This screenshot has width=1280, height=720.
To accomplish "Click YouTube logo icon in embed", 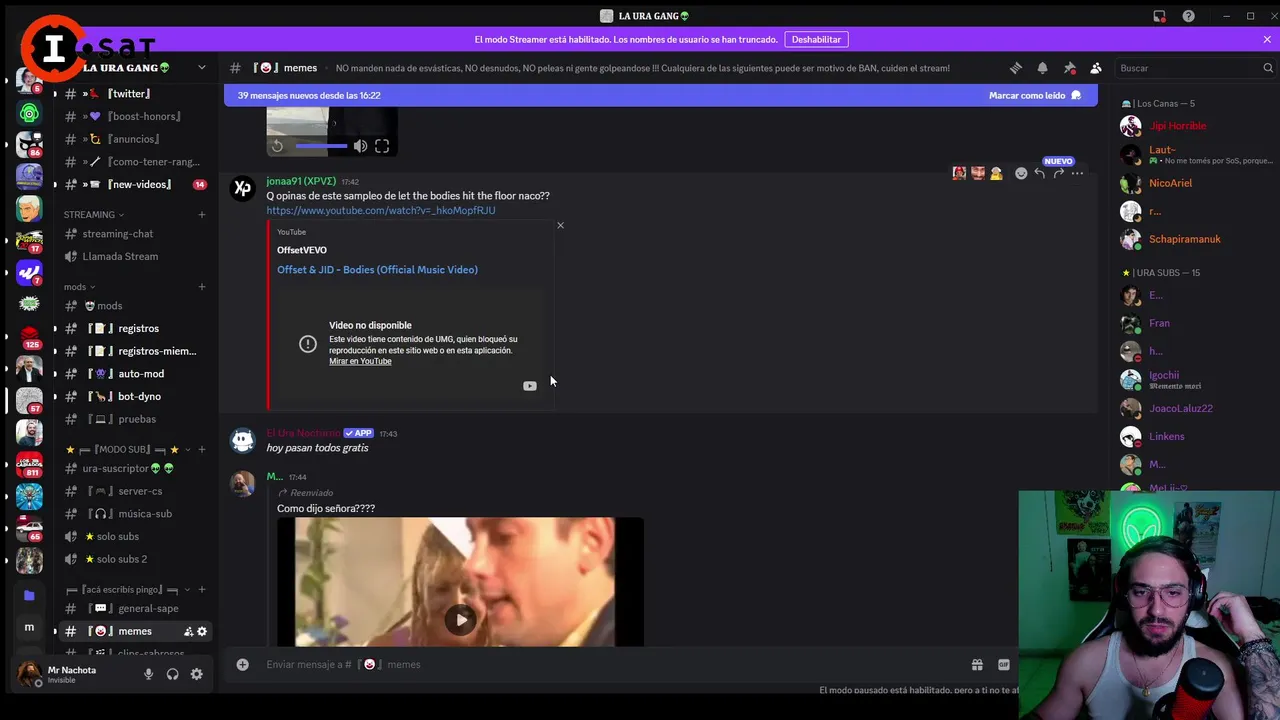I will (x=529, y=386).
